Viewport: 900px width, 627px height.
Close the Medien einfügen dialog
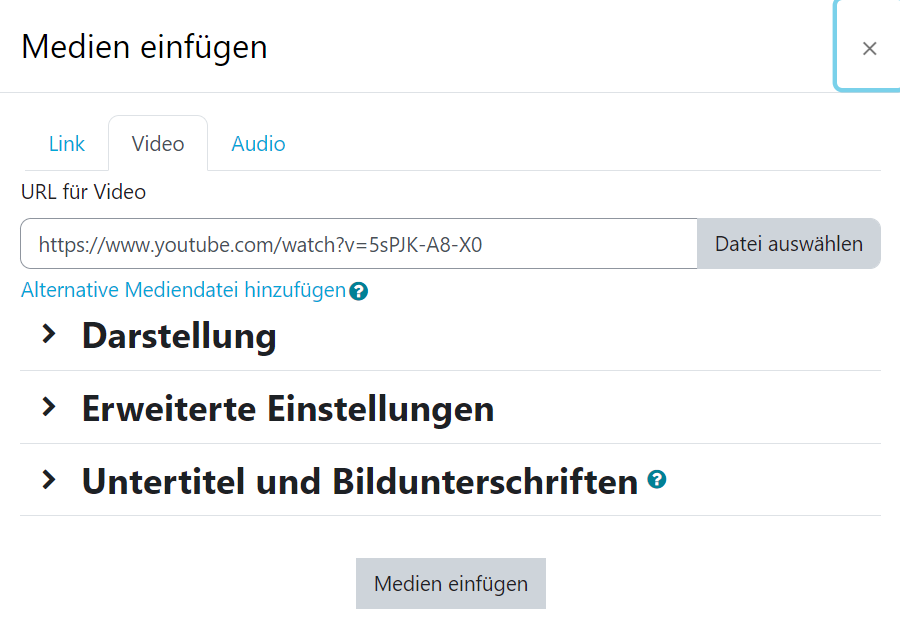pos(869,48)
